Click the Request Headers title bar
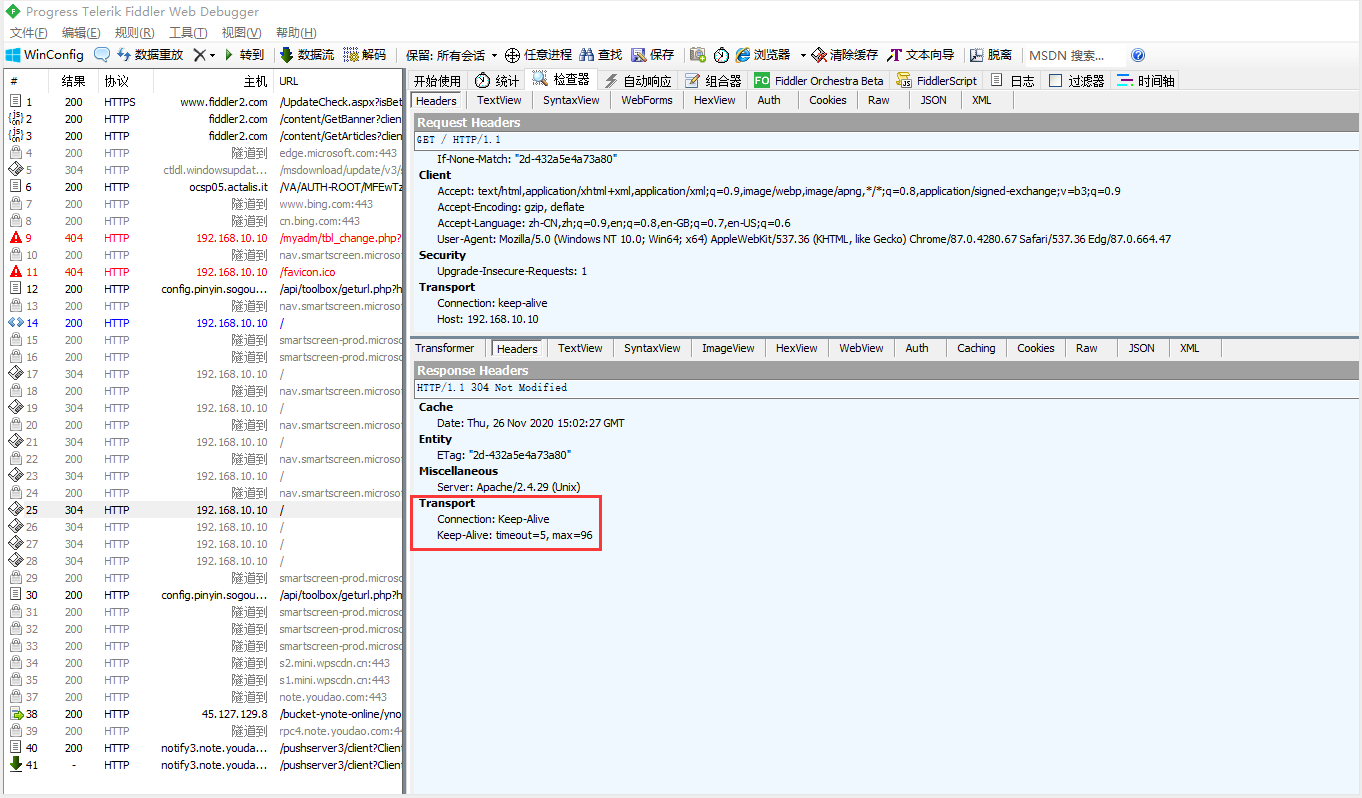1362x798 pixels. coord(886,122)
